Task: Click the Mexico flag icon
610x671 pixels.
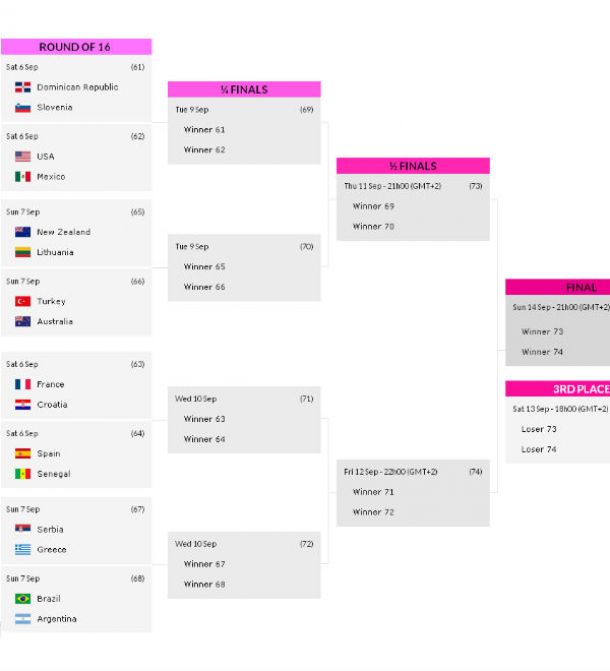Action: point(23,177)
